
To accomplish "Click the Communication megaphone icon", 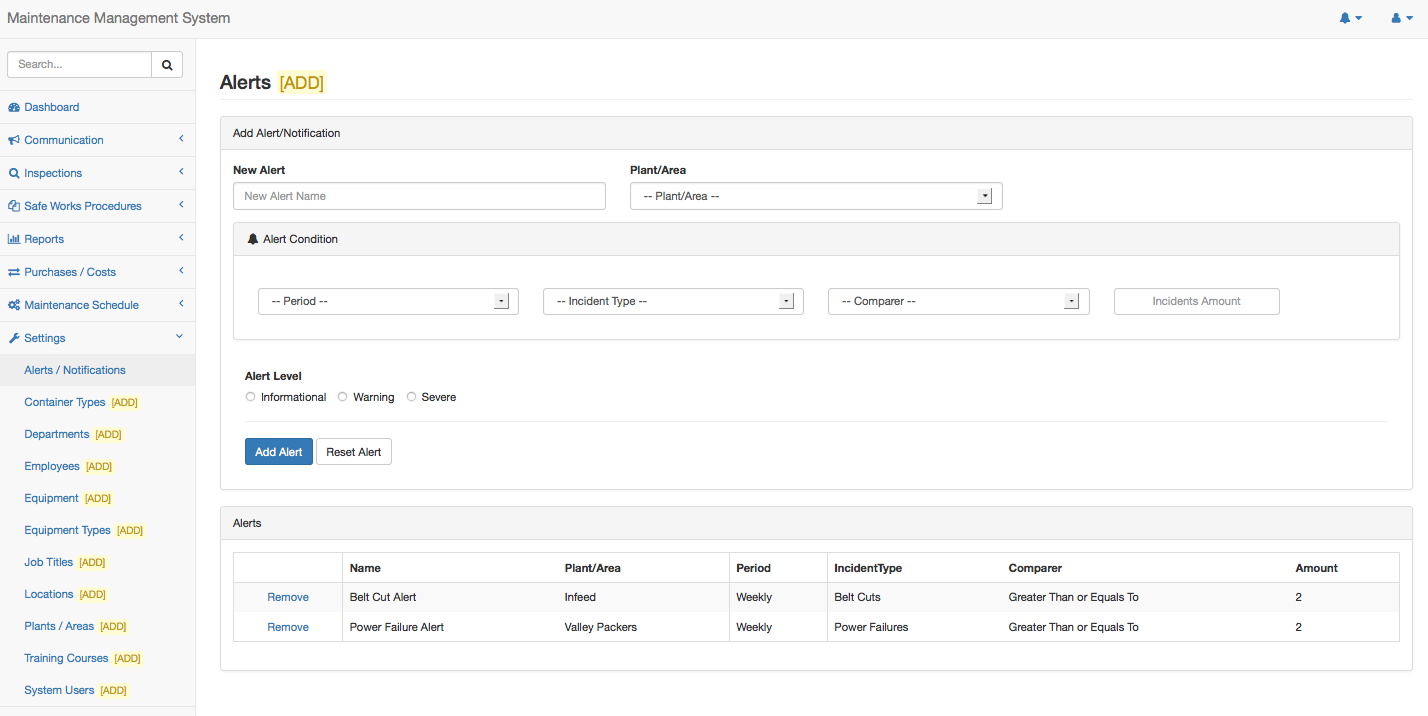I will click(14, 140).
